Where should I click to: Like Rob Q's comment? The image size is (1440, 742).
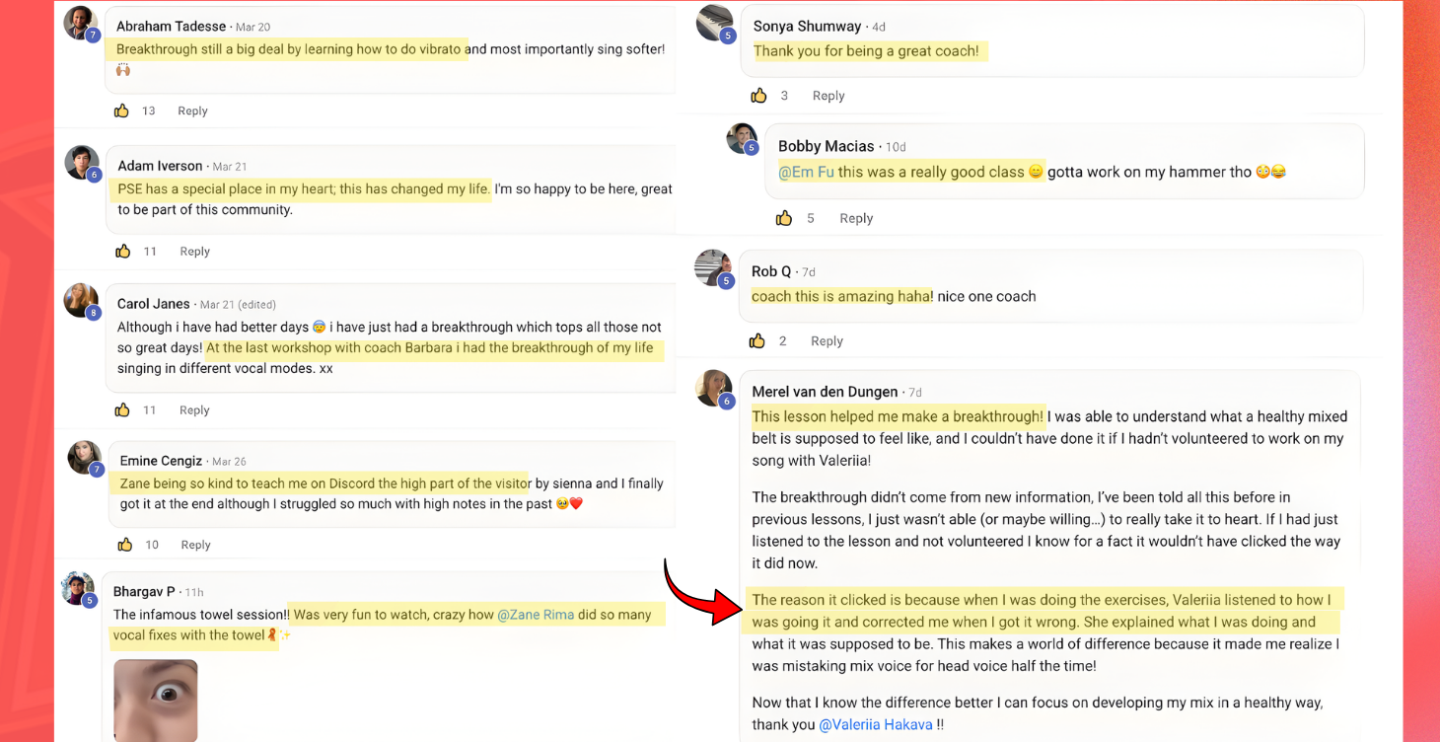point(757,341)
